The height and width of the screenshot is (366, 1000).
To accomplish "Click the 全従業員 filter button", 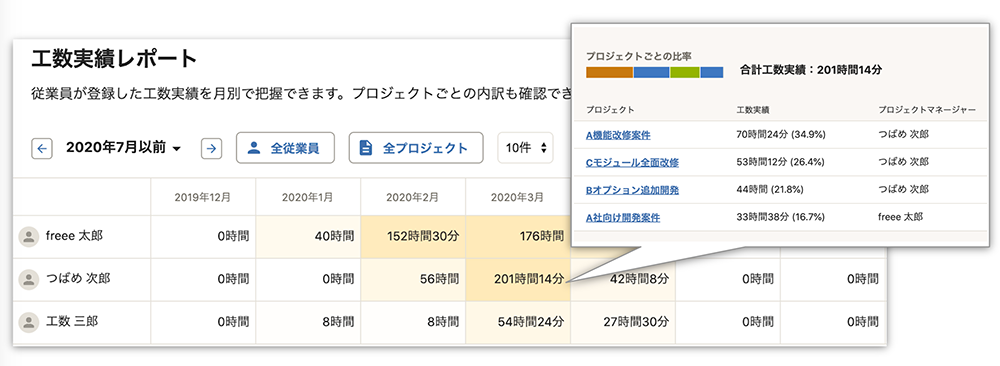I will pyautogui.click(x=285, y=149).
